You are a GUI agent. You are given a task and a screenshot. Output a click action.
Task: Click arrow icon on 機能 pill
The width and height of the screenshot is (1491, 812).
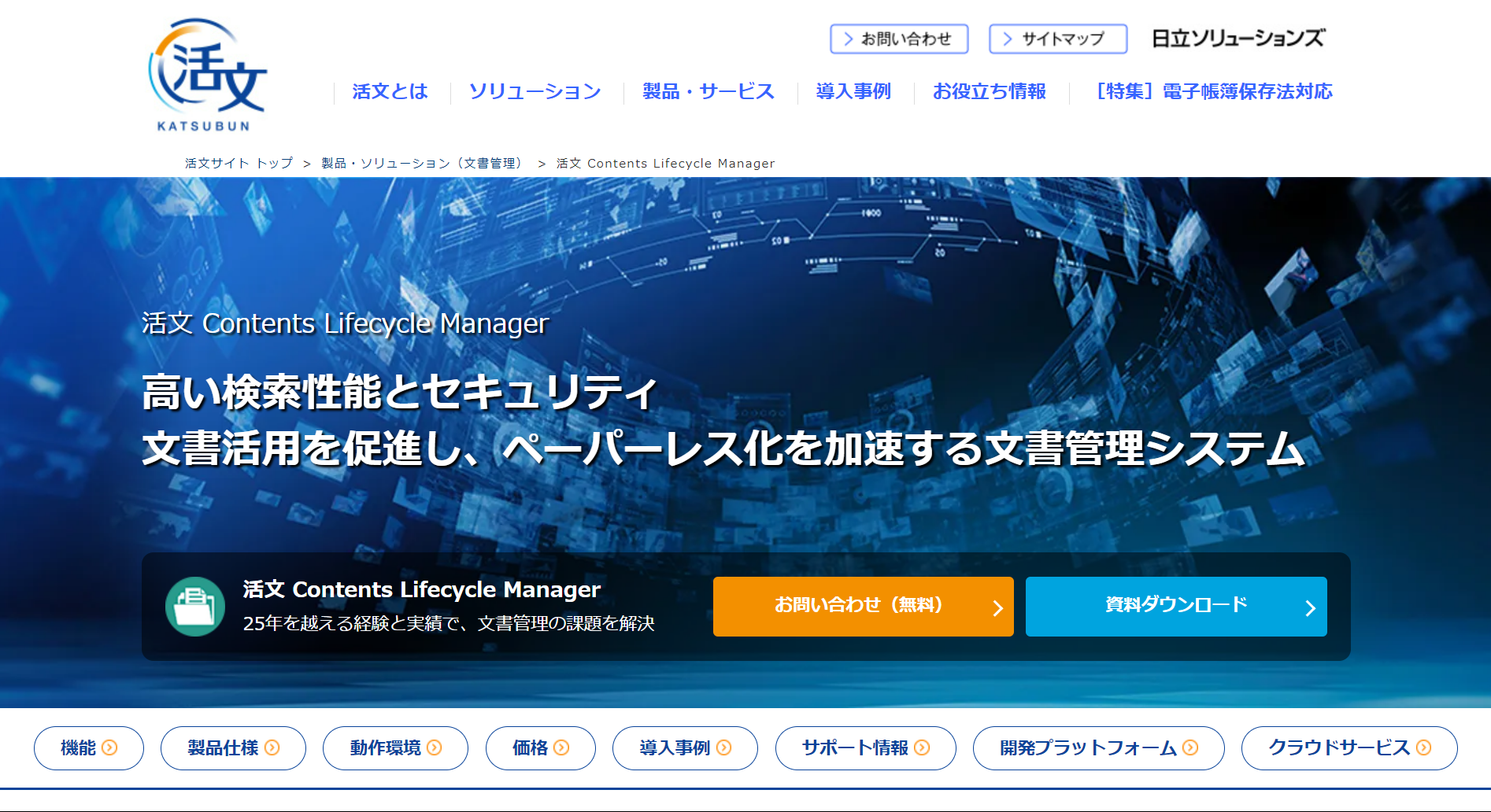(x=110, y=747)
